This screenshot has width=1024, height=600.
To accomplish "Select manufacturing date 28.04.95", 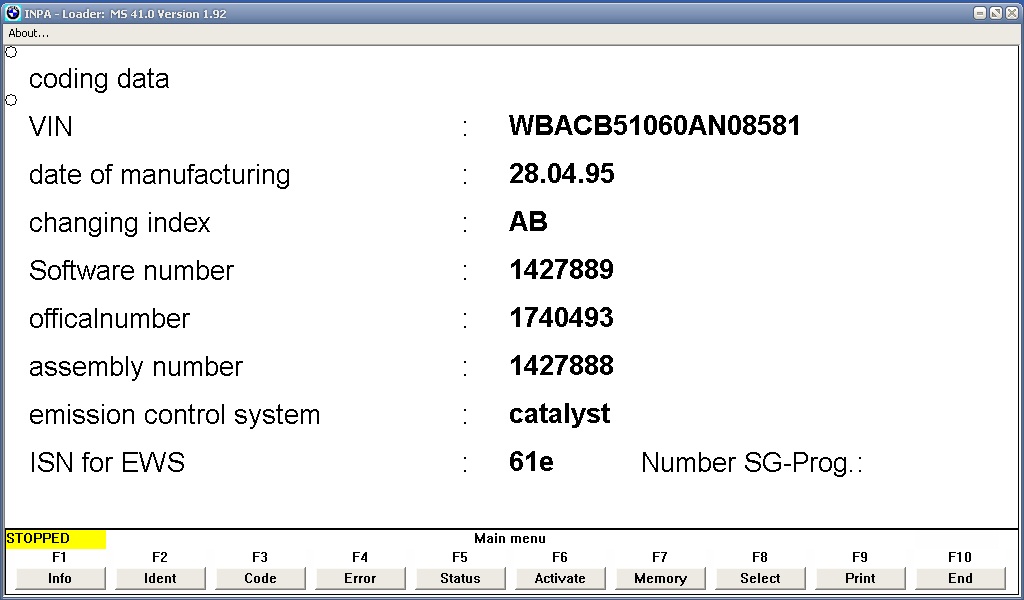I will click(x=562, y=174).
